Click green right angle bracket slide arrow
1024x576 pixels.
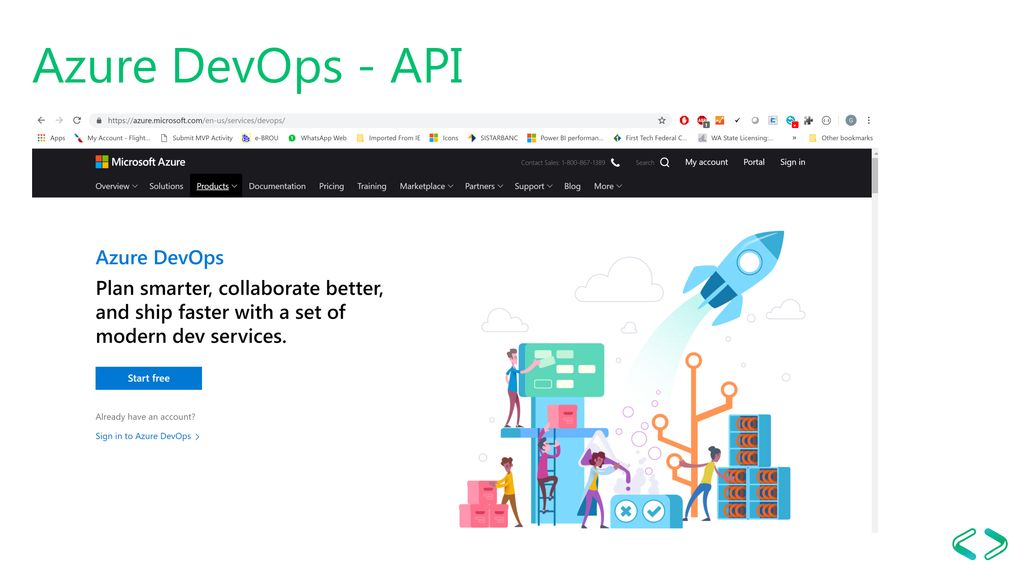tap(995, 544)
